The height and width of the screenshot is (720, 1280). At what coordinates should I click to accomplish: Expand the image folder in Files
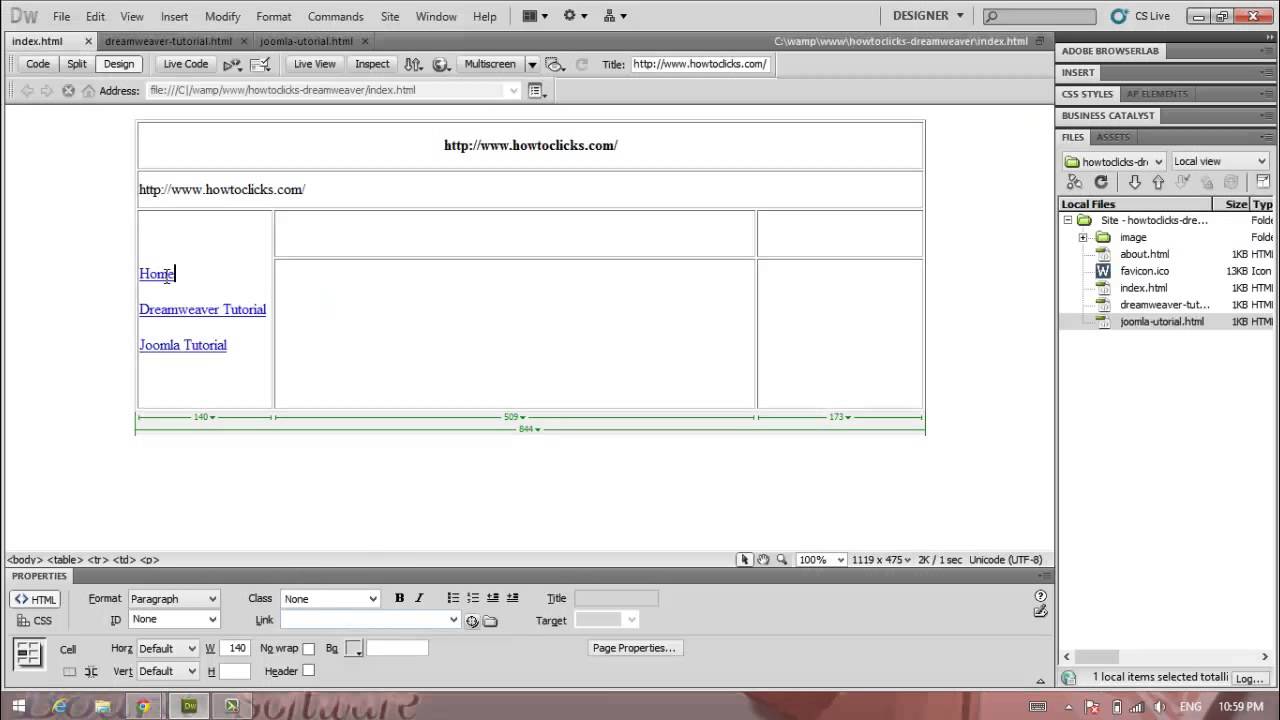click(x=1083, y=237)
